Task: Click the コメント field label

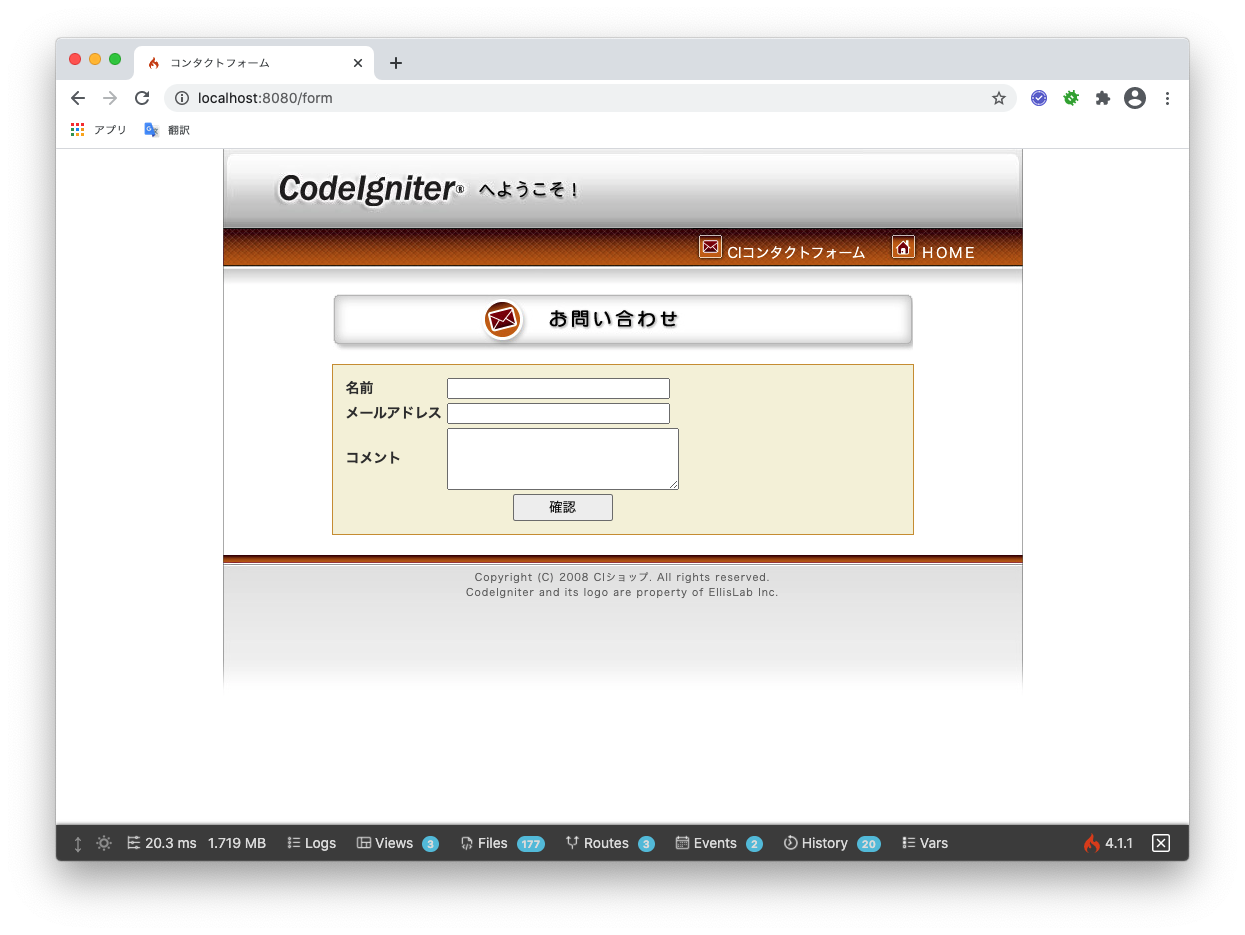Action: (x=373, y=458)
